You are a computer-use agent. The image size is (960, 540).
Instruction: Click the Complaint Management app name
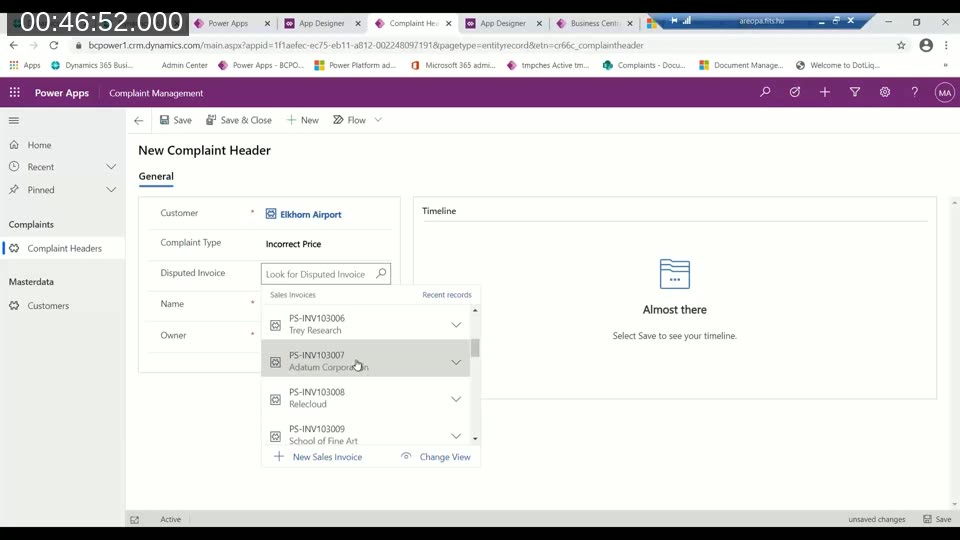(x=156, y=93)
